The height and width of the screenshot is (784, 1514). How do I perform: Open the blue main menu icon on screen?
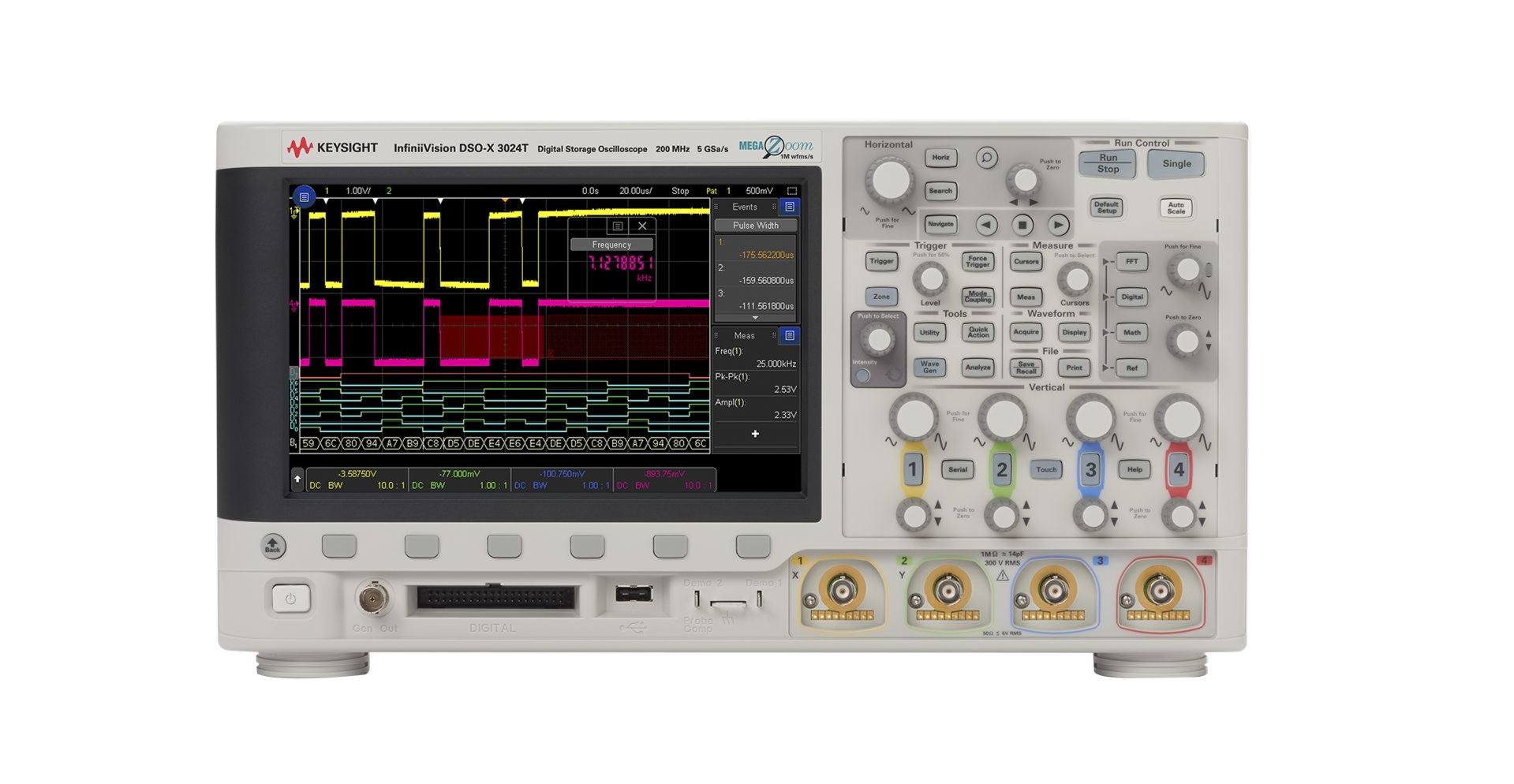tap(304, 197)
